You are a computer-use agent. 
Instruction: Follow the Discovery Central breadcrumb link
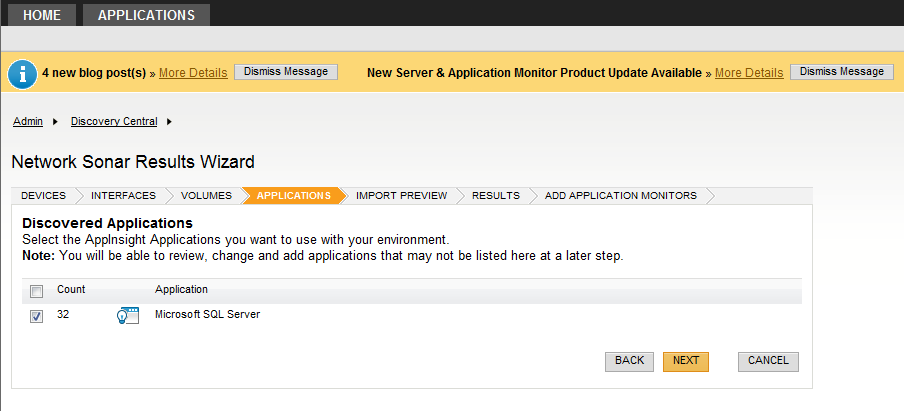[114, 122]
